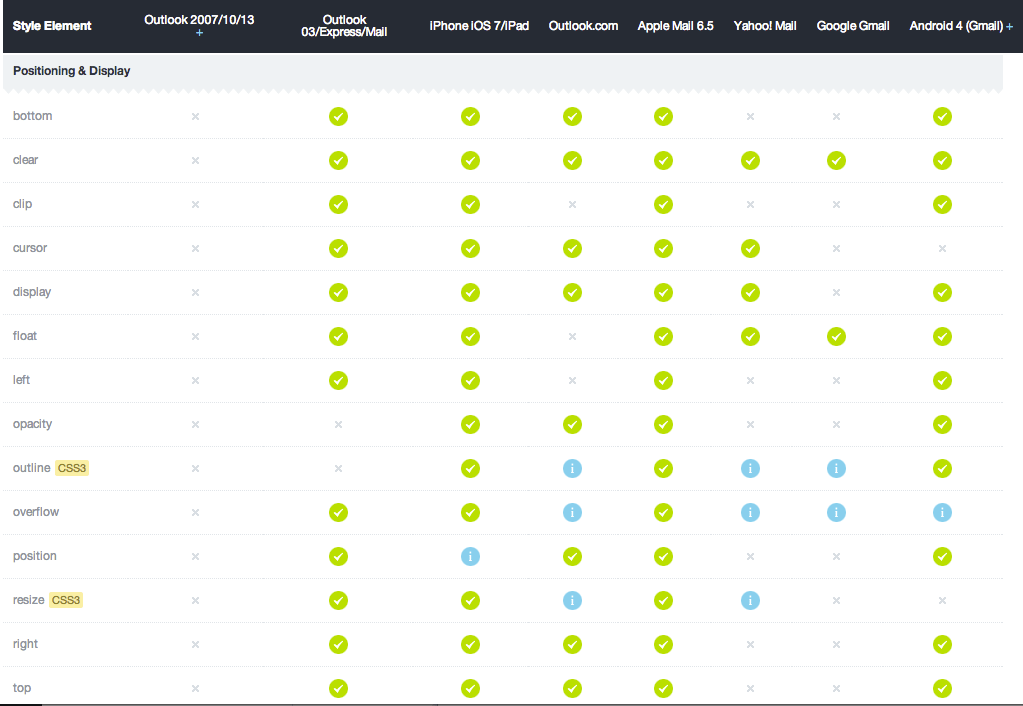This screenshot has height=706, width=1023.
Task: Click left checkmark under Android 4 (Gmail)
Action: (942, 380)
